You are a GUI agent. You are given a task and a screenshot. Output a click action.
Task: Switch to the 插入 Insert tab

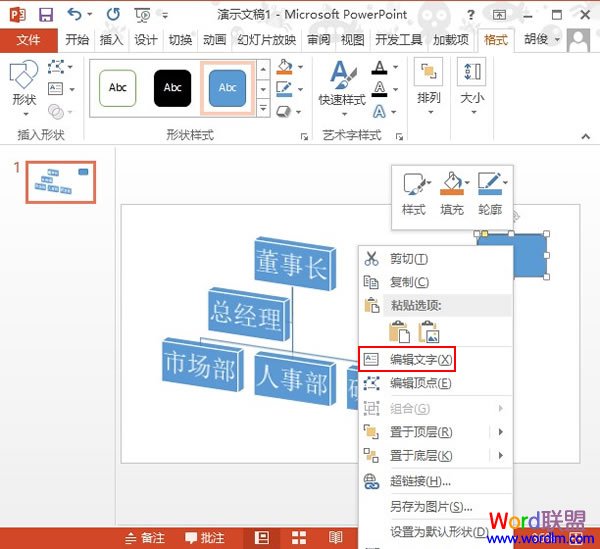pyautogui.click(x=111, y=39)
